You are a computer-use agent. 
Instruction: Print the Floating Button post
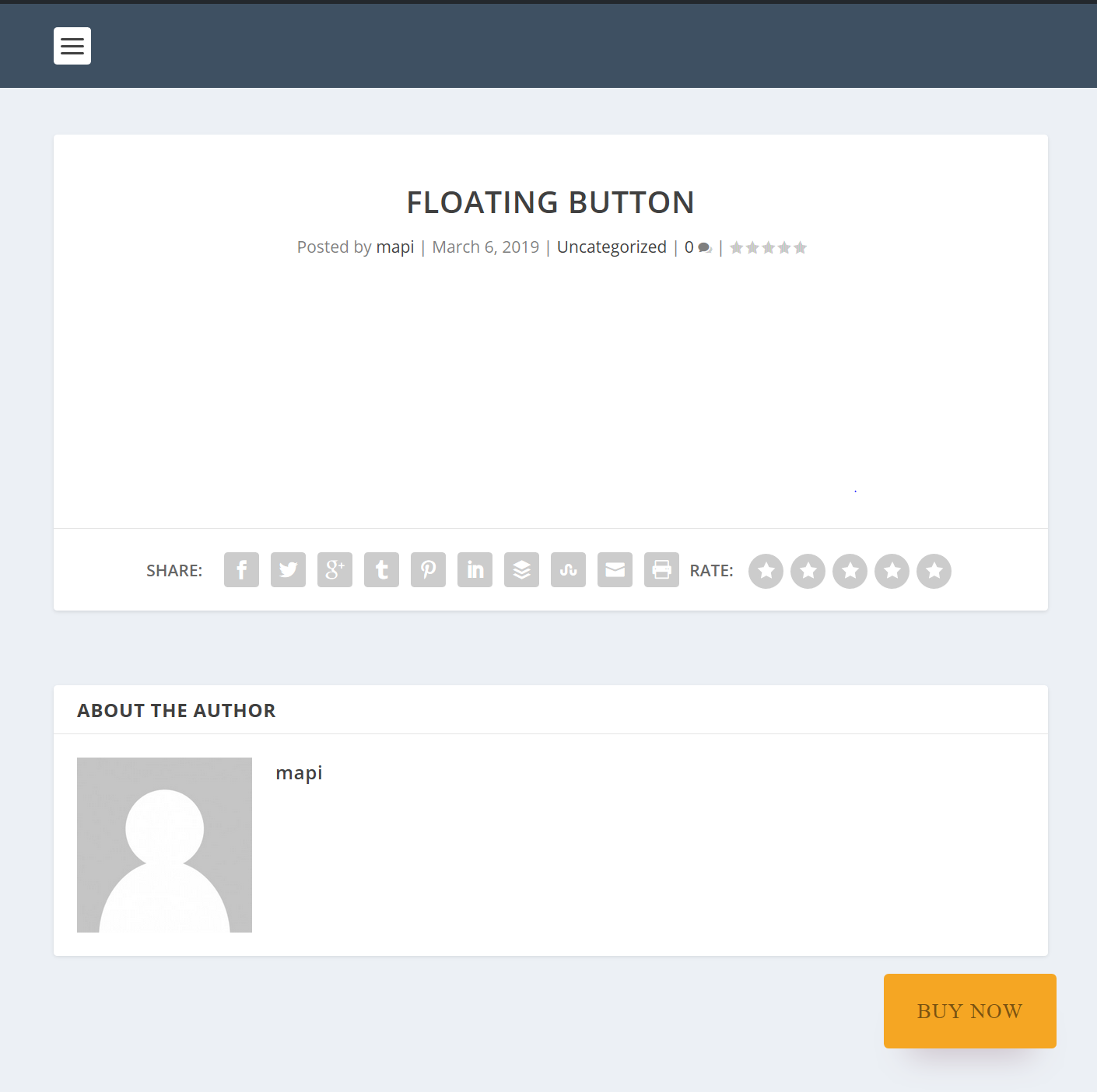(661, 569)
